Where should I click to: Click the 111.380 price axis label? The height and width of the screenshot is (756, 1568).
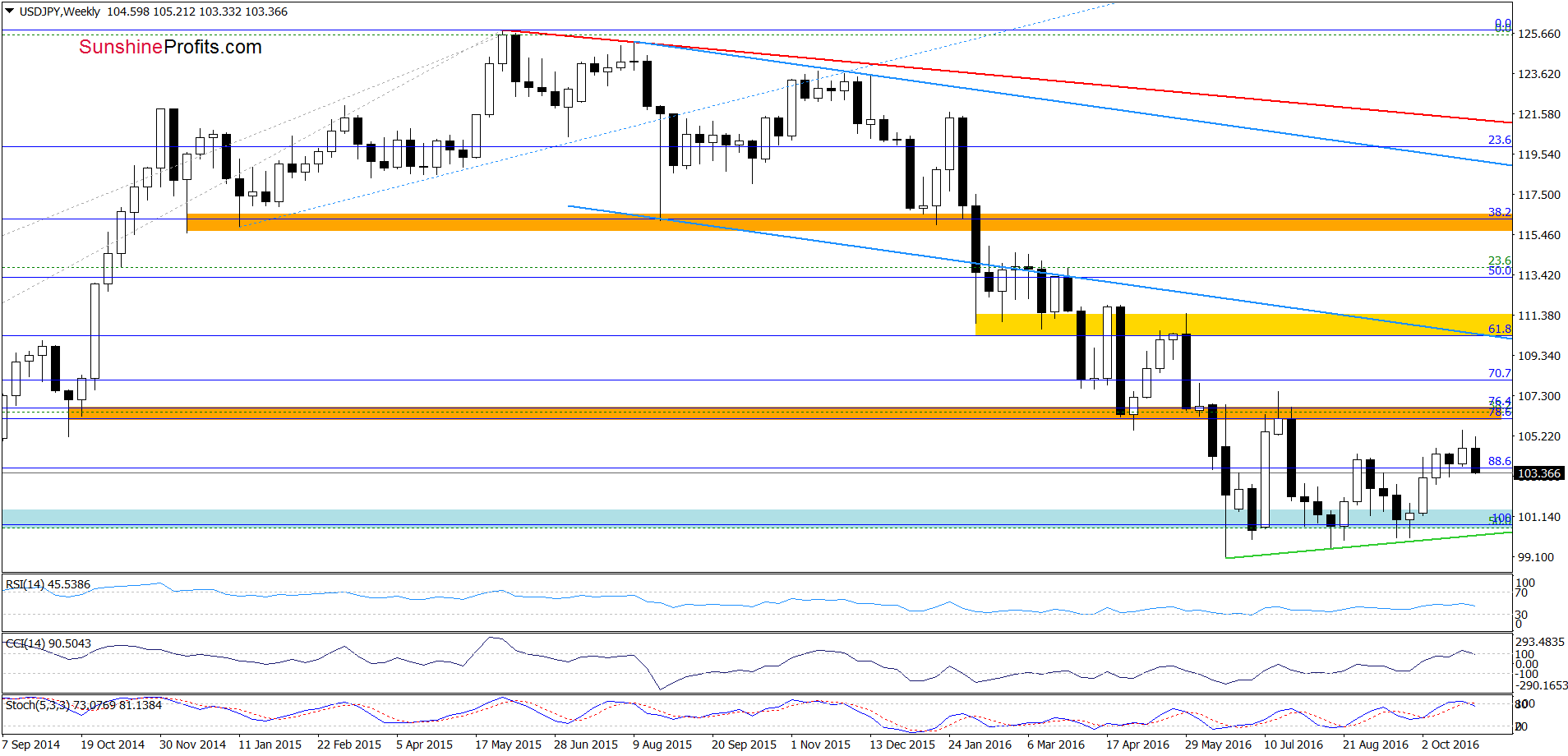click(1538, 316)
